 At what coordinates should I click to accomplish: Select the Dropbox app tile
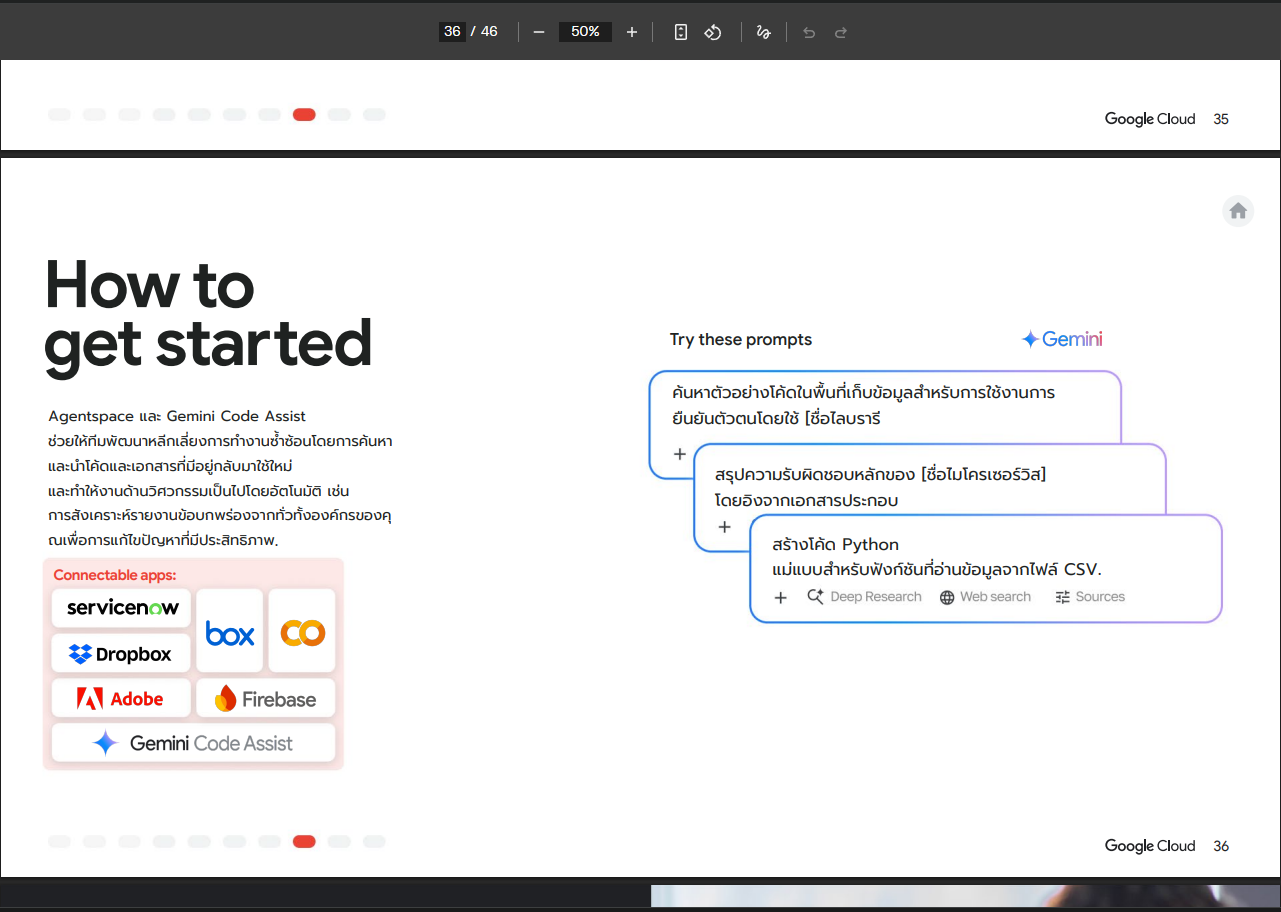[x=121, y=654]
